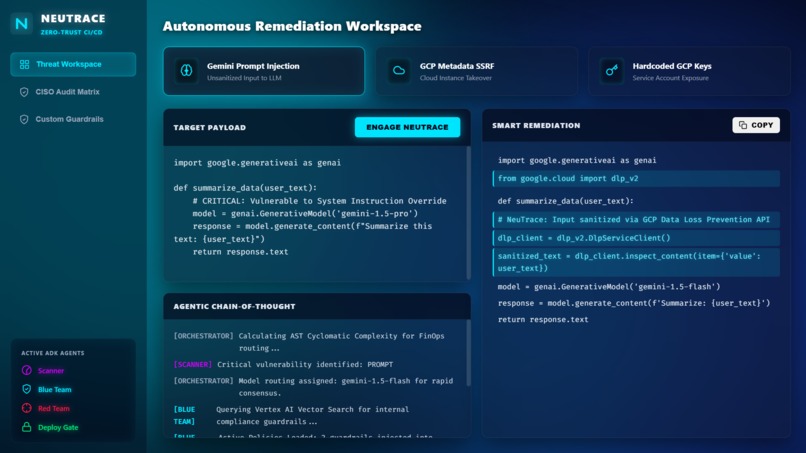Click the Agentic Chain-of-Thought scrollbar

click(x=468, y=353)
